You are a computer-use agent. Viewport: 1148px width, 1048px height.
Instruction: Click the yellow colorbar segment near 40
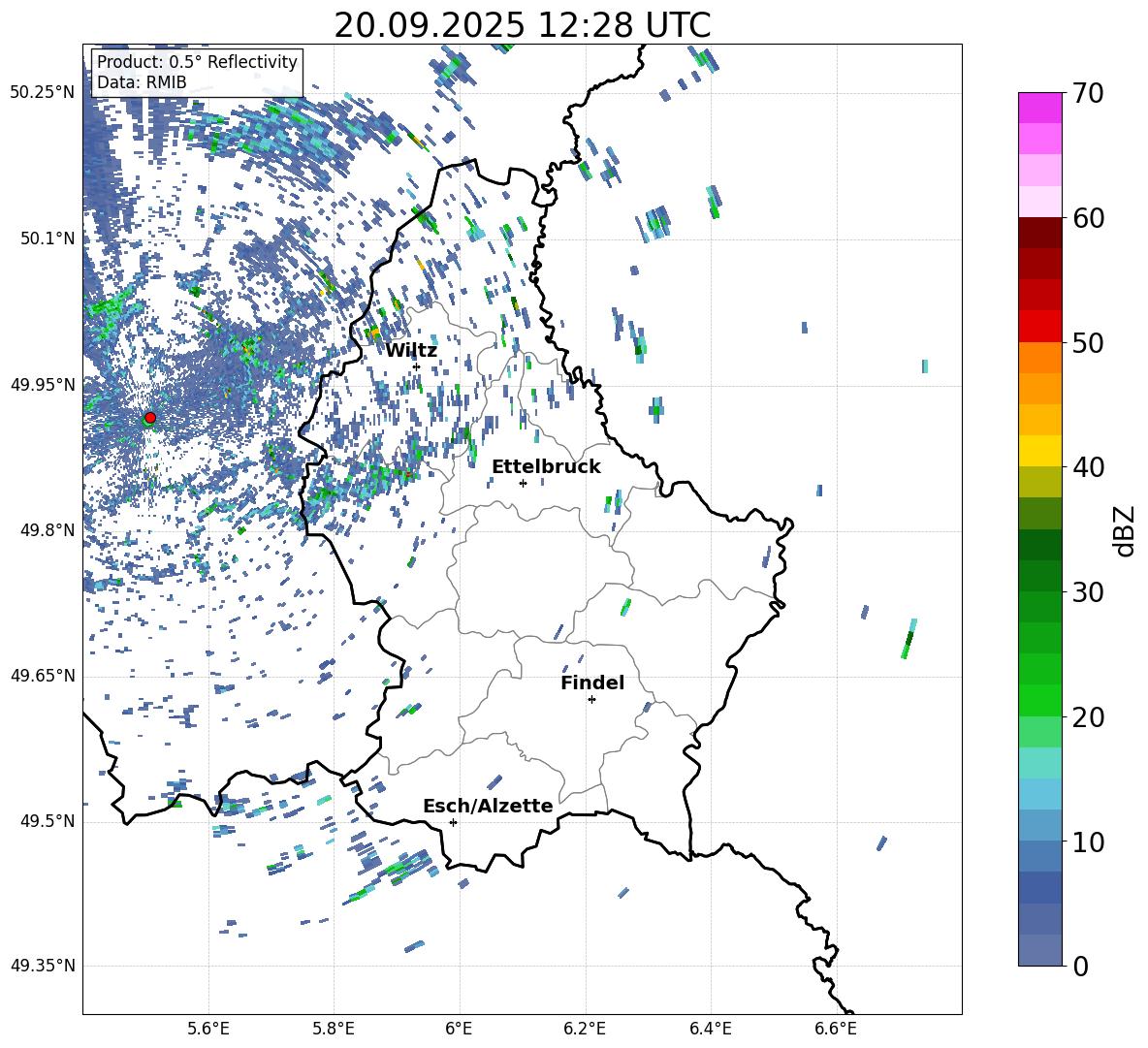tap(1039, 451)
